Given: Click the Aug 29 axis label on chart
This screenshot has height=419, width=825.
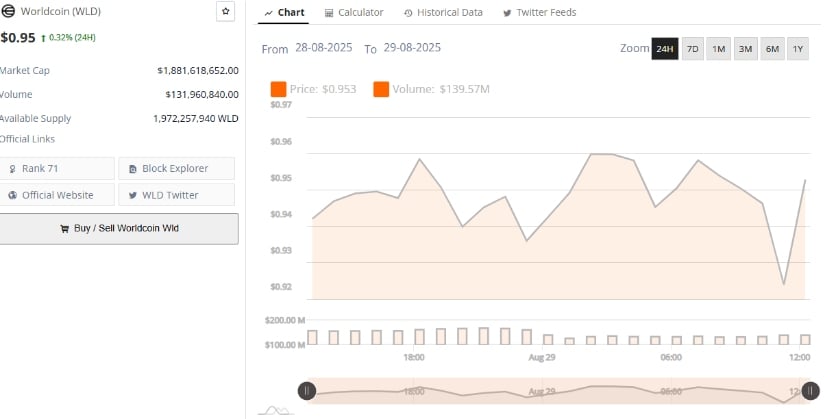Looking at the screenshot, I should pyautogui.click(x=542, y=357).
